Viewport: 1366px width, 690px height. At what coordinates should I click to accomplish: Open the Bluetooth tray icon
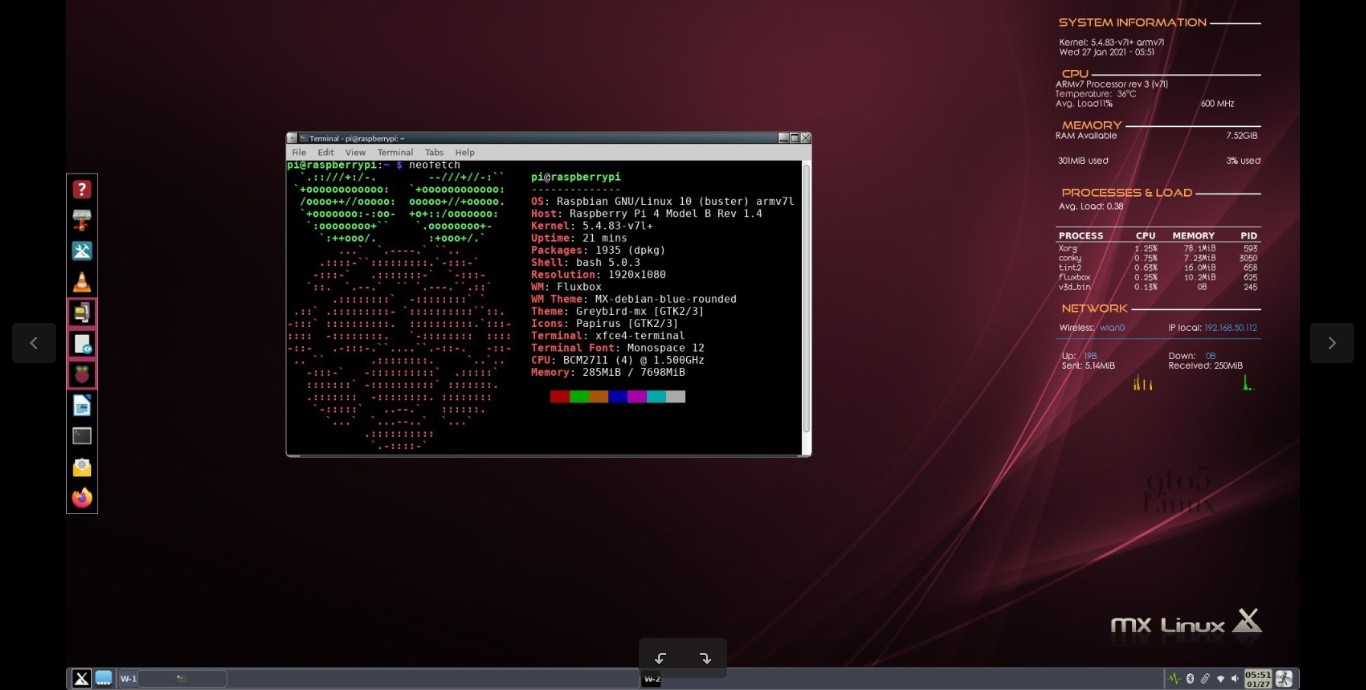click(x=1190, y=679)
